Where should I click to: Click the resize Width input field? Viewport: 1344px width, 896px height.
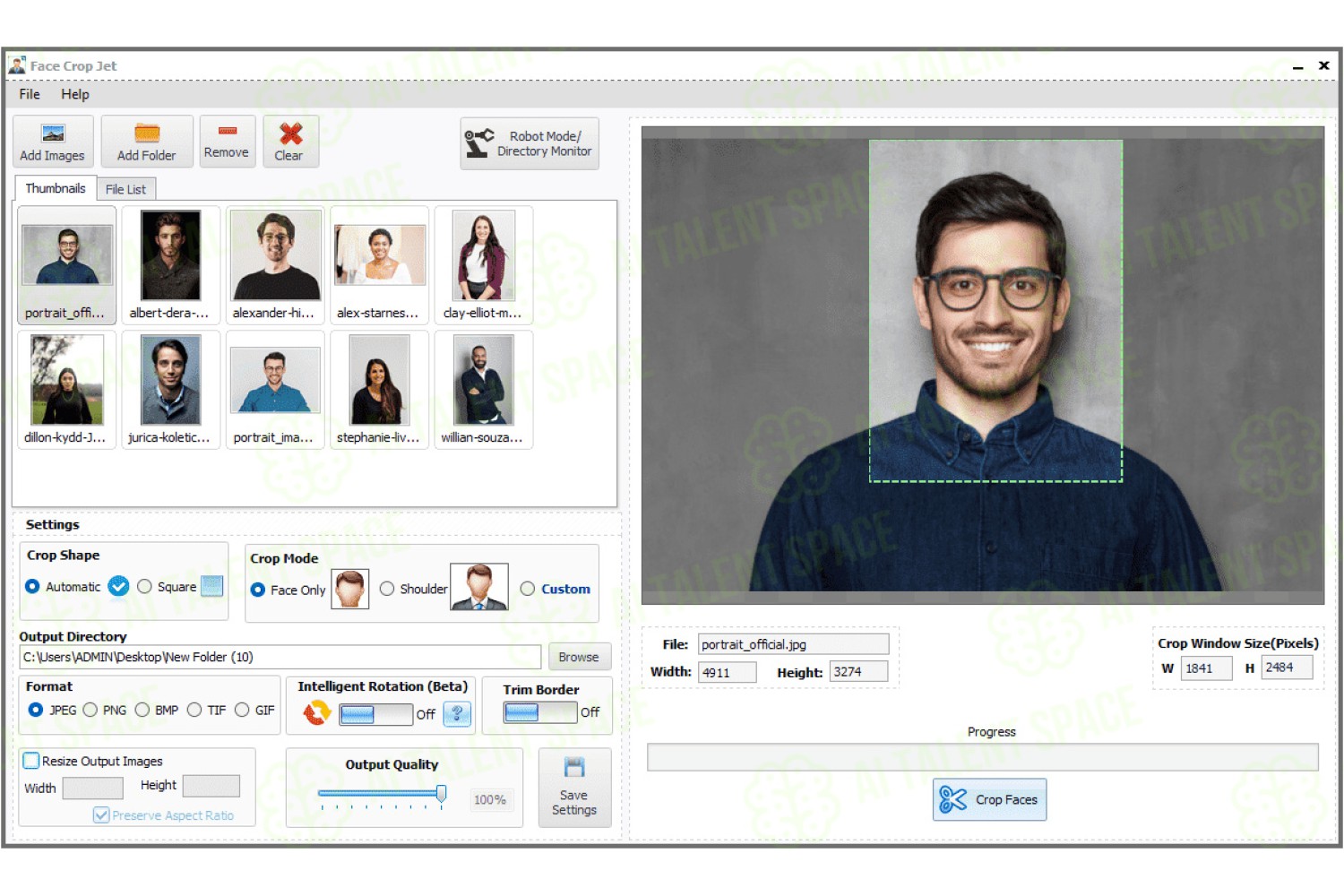[92, 788]
